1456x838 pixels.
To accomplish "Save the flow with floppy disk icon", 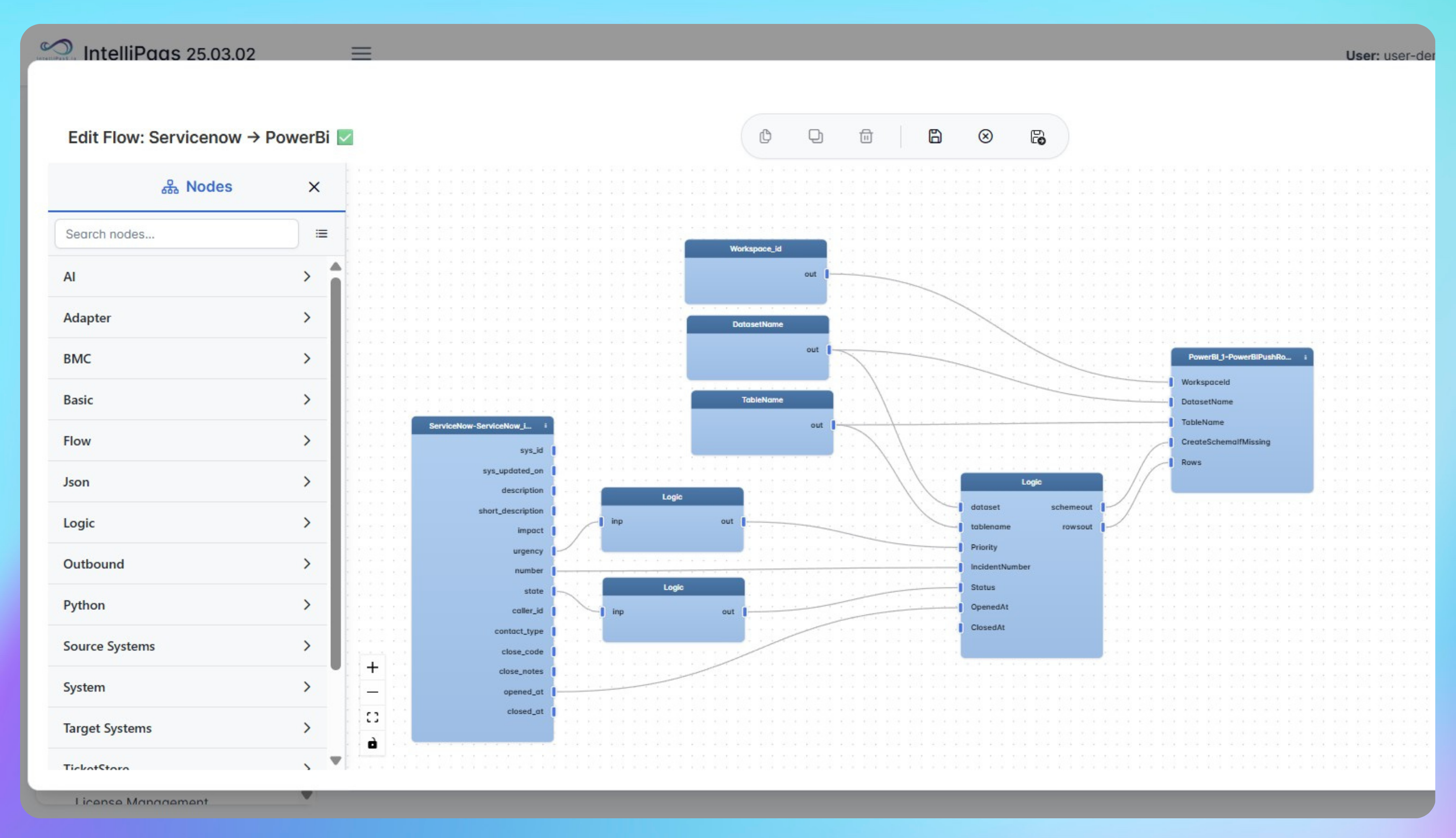I will 935,136.
